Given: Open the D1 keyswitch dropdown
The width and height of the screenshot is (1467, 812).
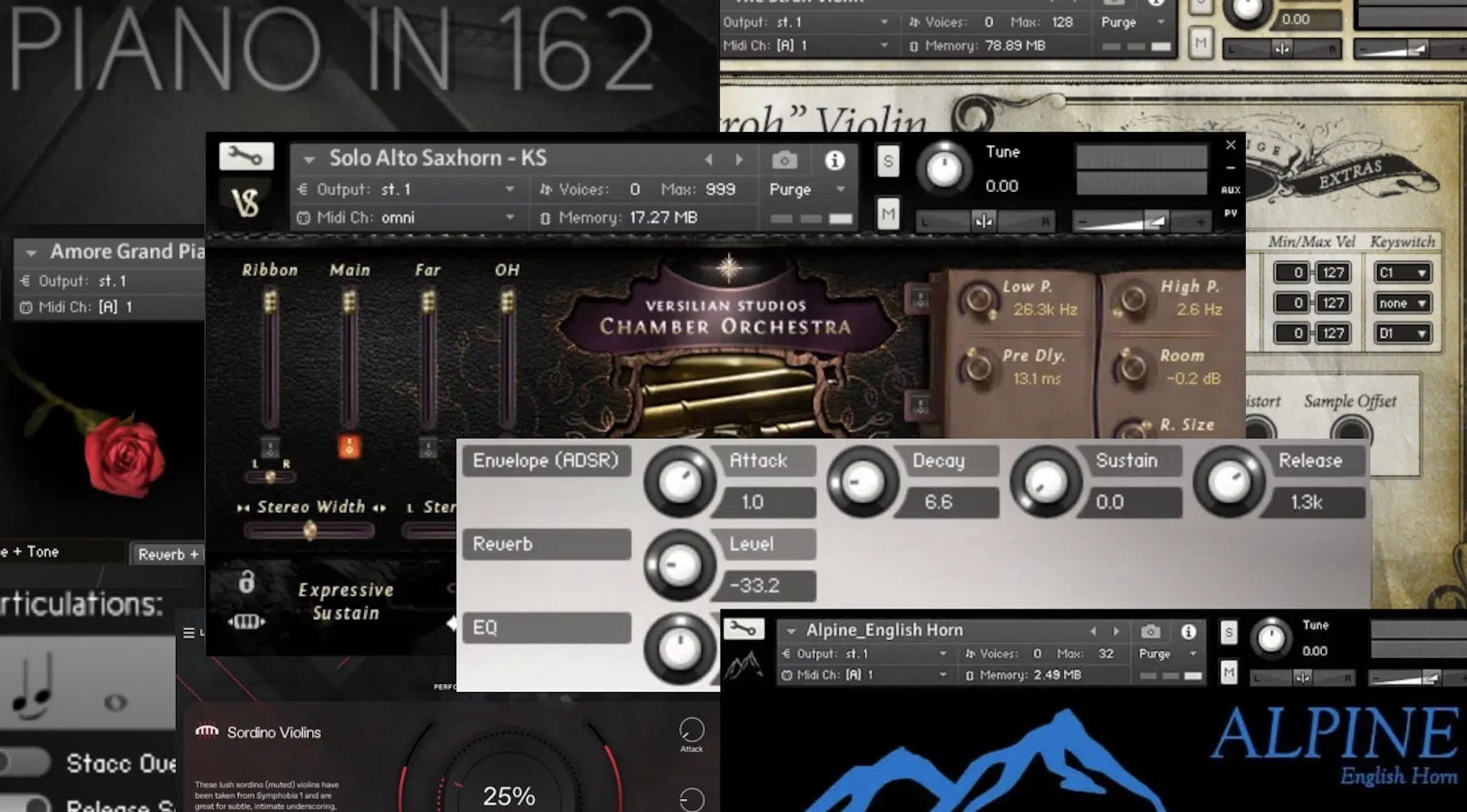Looking at the screenshot, I should [x=1402, y=333].
